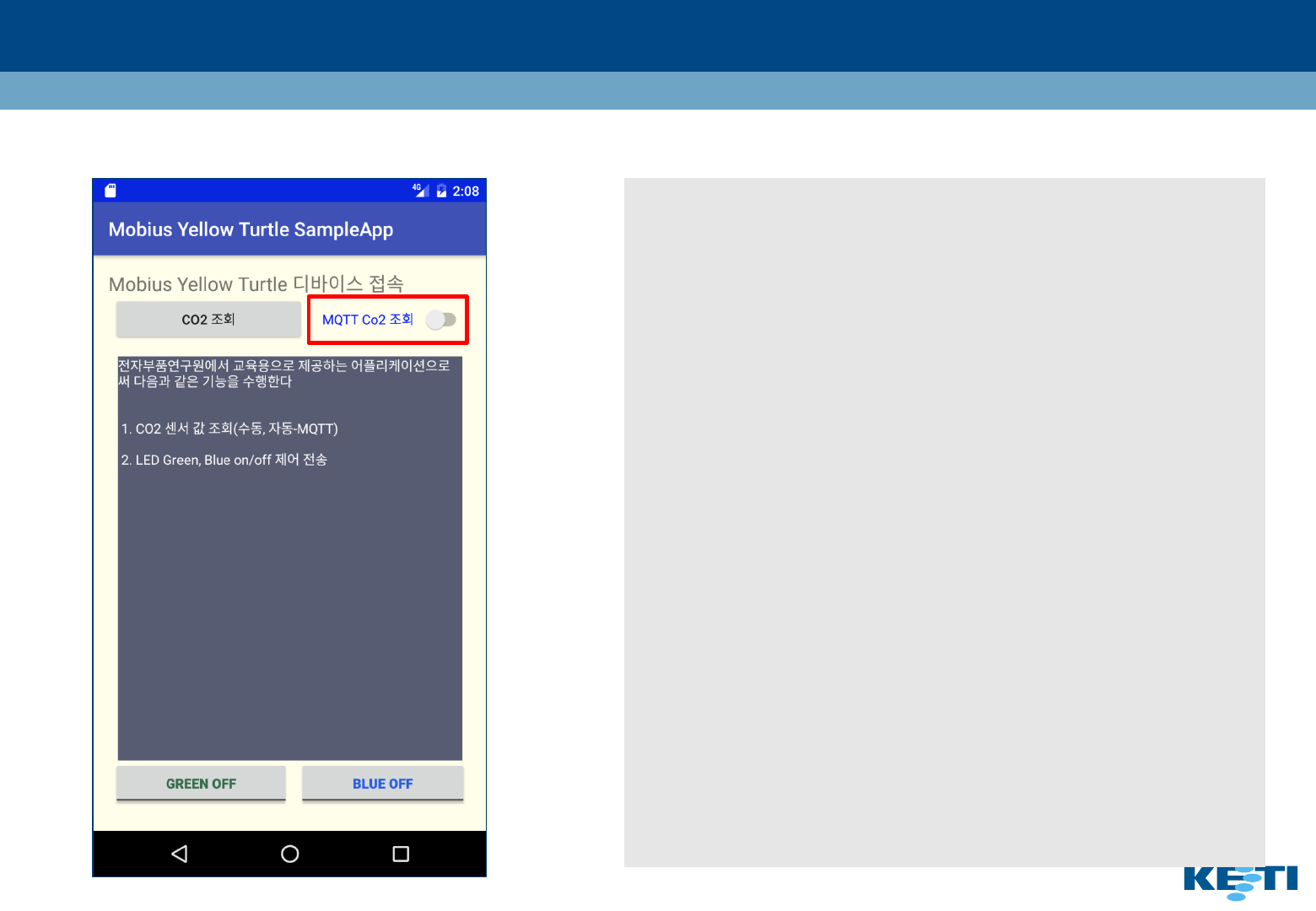Image resolution: width=1316 pixels, height=911 pixels.
Task: Tap the 4G signal strength icon
Action: click(420, 191)
